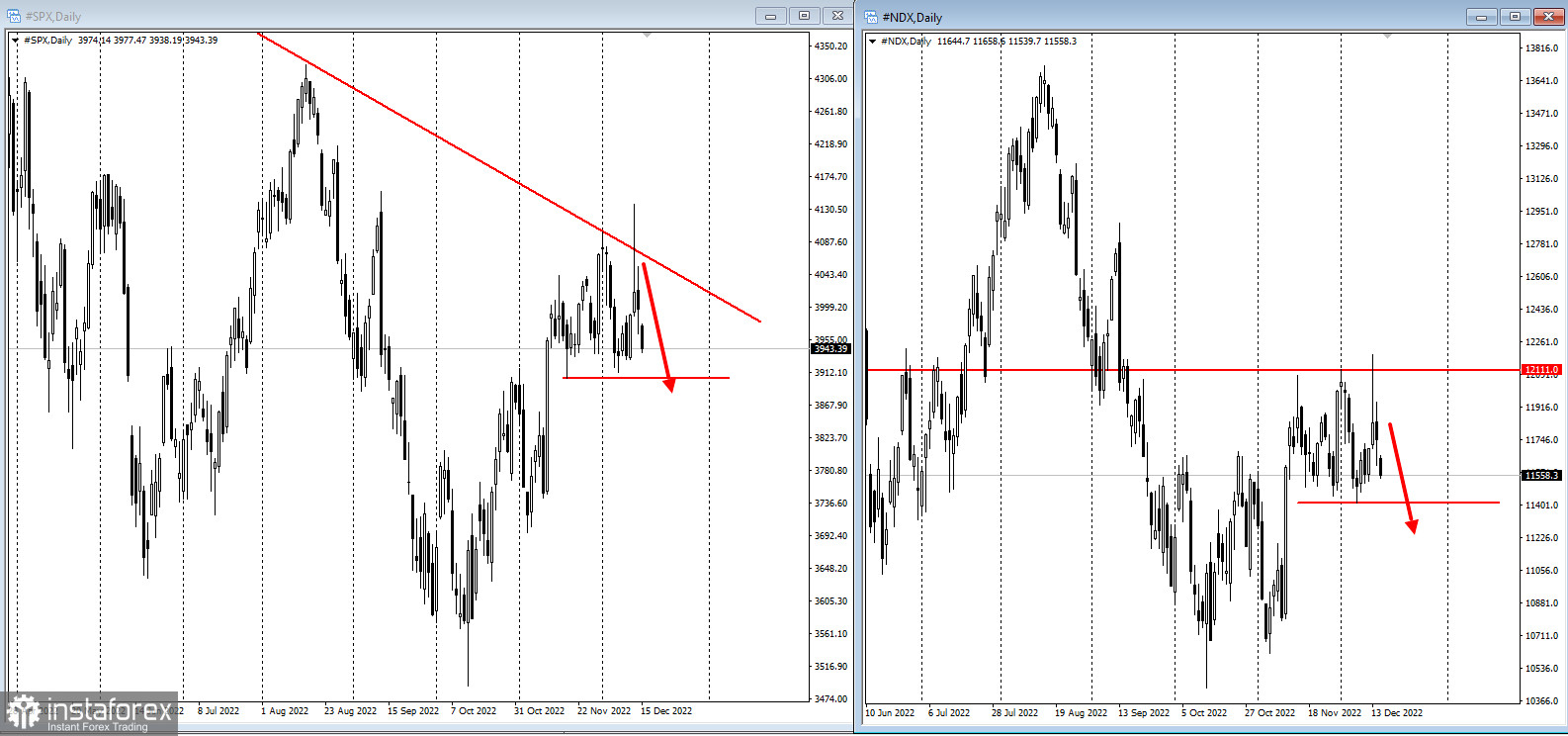Restore the #SPX,Daily chart window
Screen dimensions: 1568x736
point(804,16)
